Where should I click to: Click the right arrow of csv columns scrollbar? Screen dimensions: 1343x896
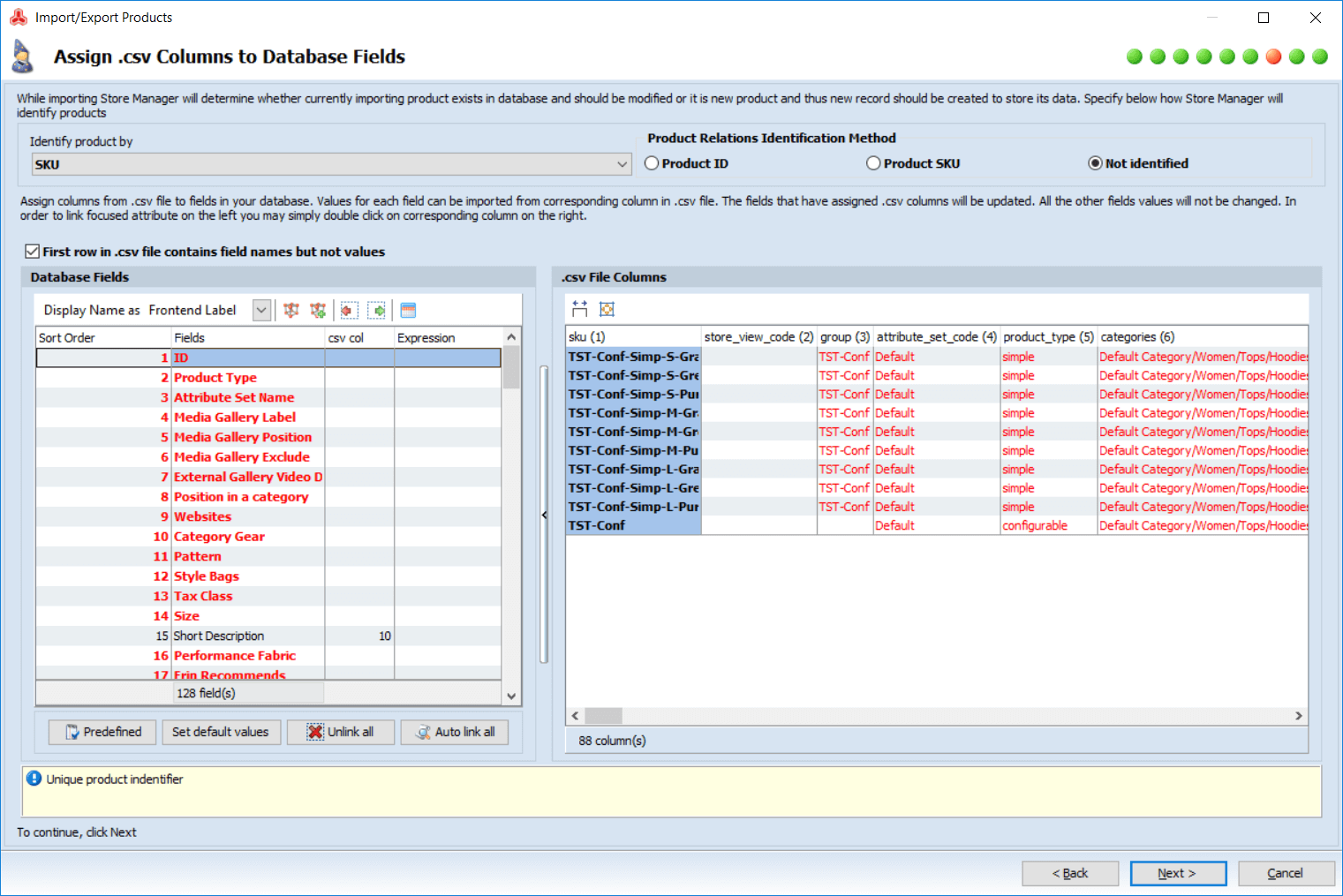coord(1299,716)
